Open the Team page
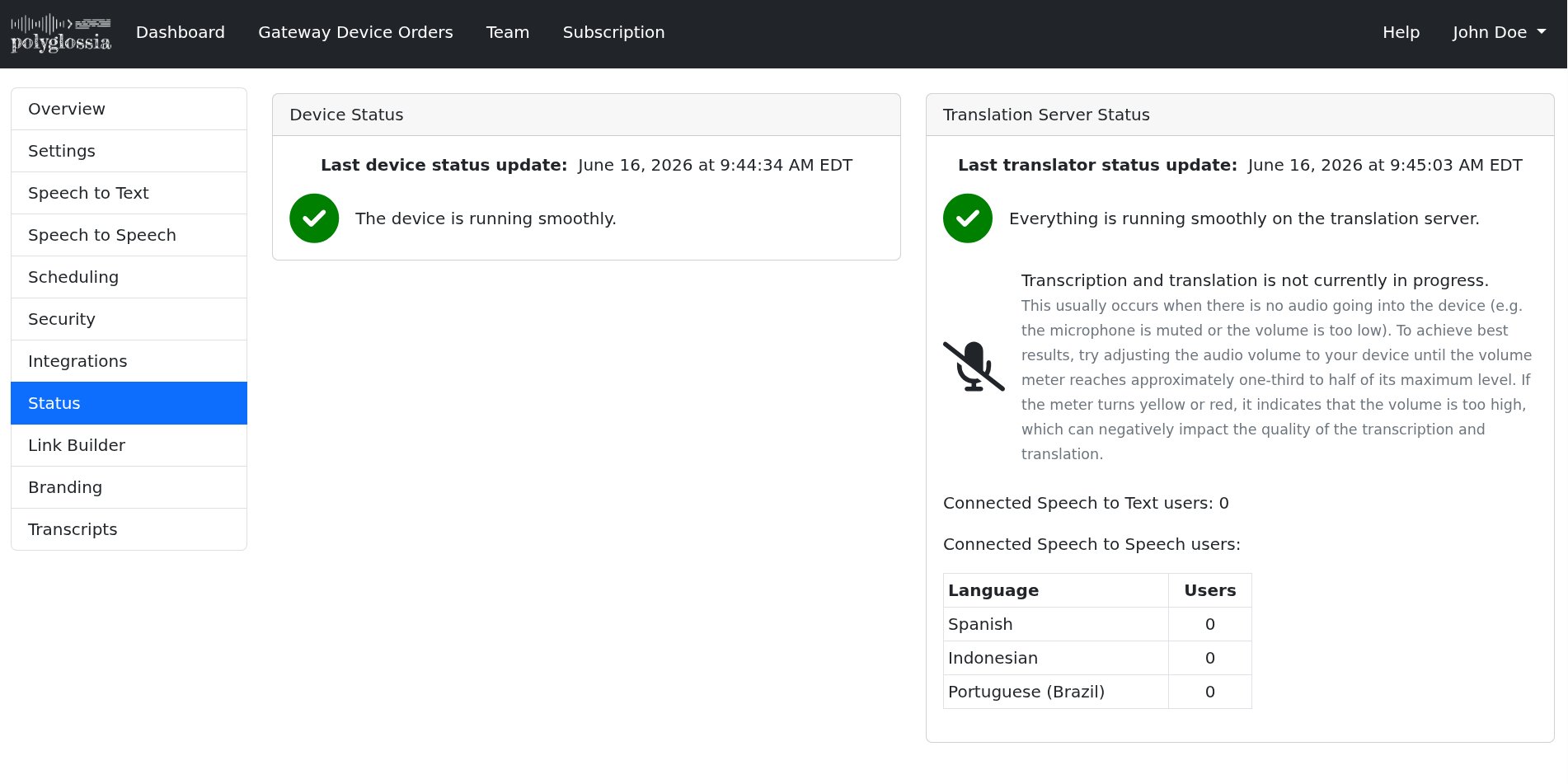The image size is (1568, 784). [x=508, y=32]
